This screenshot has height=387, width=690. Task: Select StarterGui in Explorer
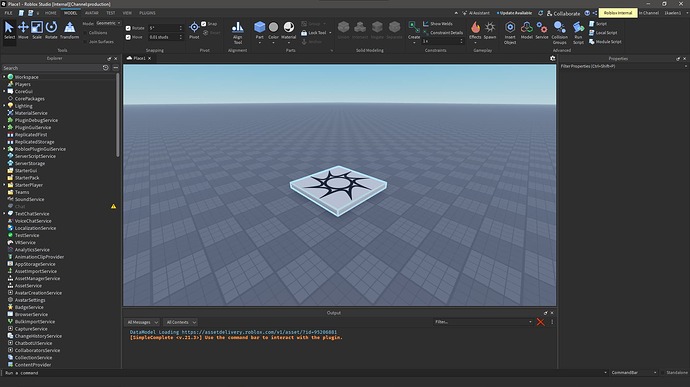(x=26, y=170)
